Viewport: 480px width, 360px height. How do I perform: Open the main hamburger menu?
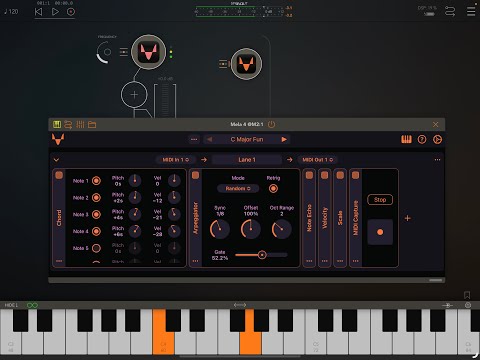471,12
